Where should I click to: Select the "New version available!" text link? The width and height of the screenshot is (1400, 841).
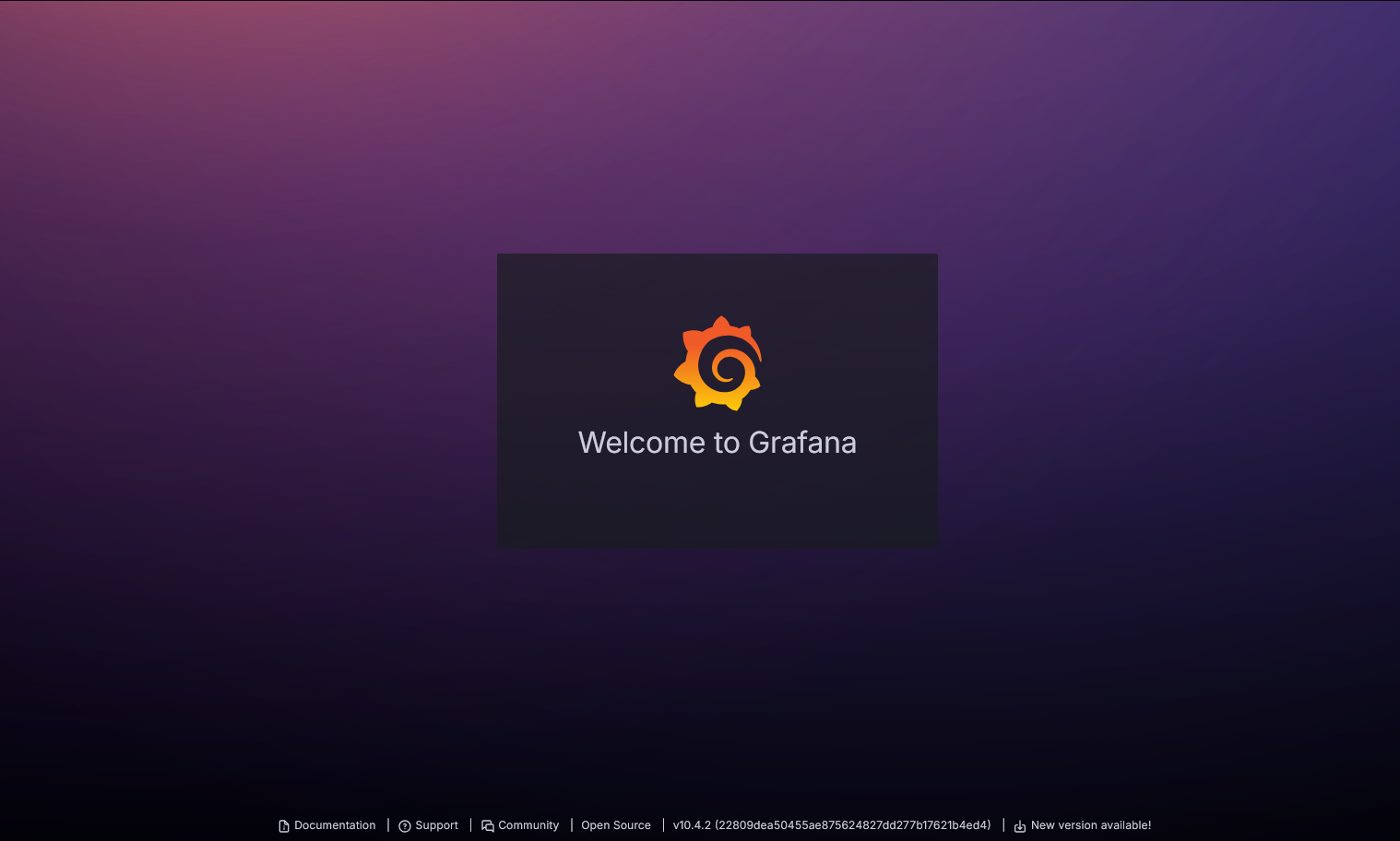click(1091, 825)
